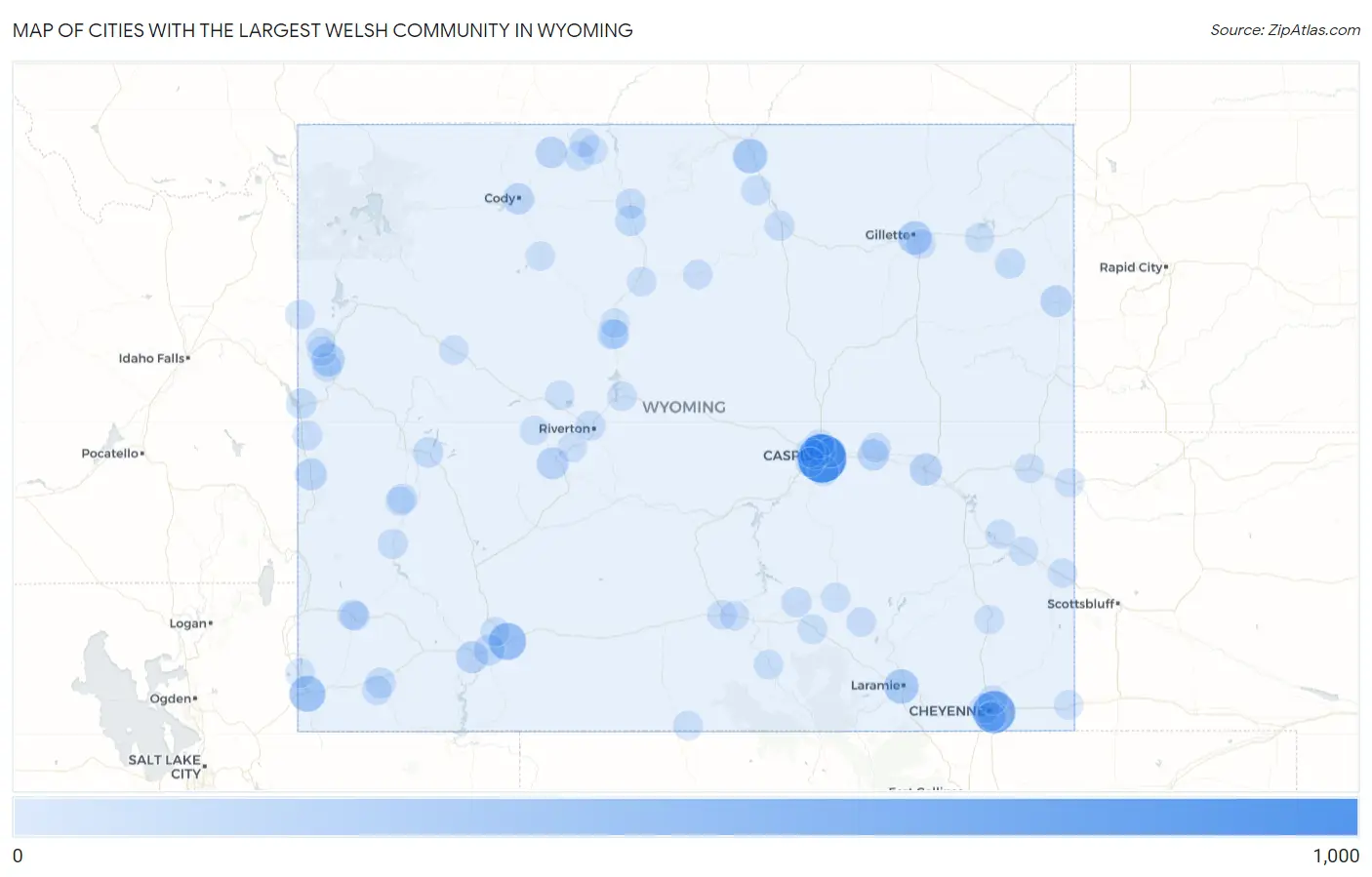Click the Ogden label
1372x877 pixels.
pyautogui.click(x=172, y=698)
